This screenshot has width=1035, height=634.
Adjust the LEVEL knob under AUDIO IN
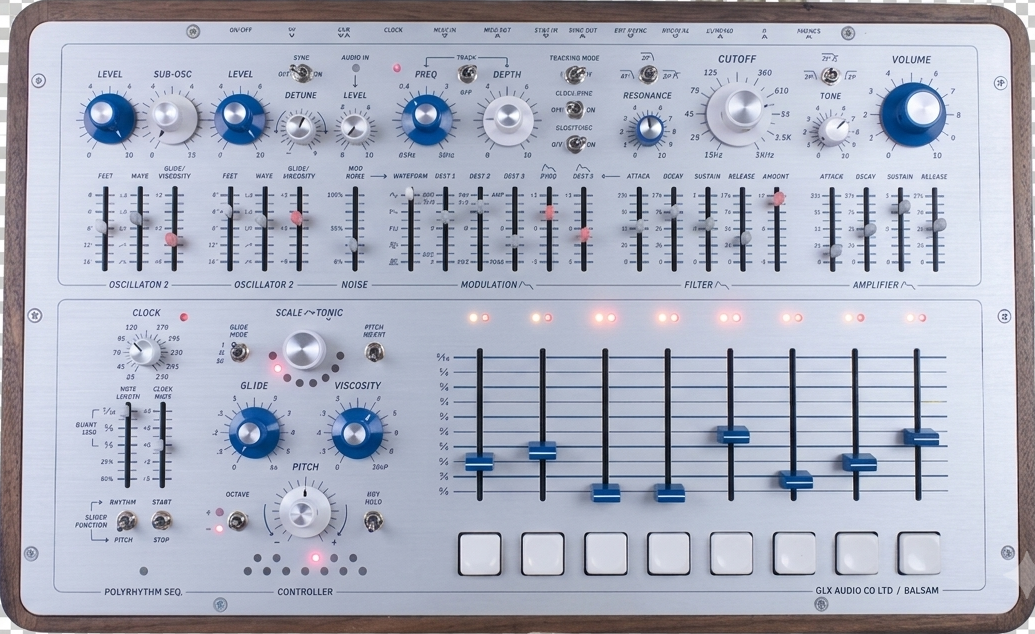[x=354, y=128]
